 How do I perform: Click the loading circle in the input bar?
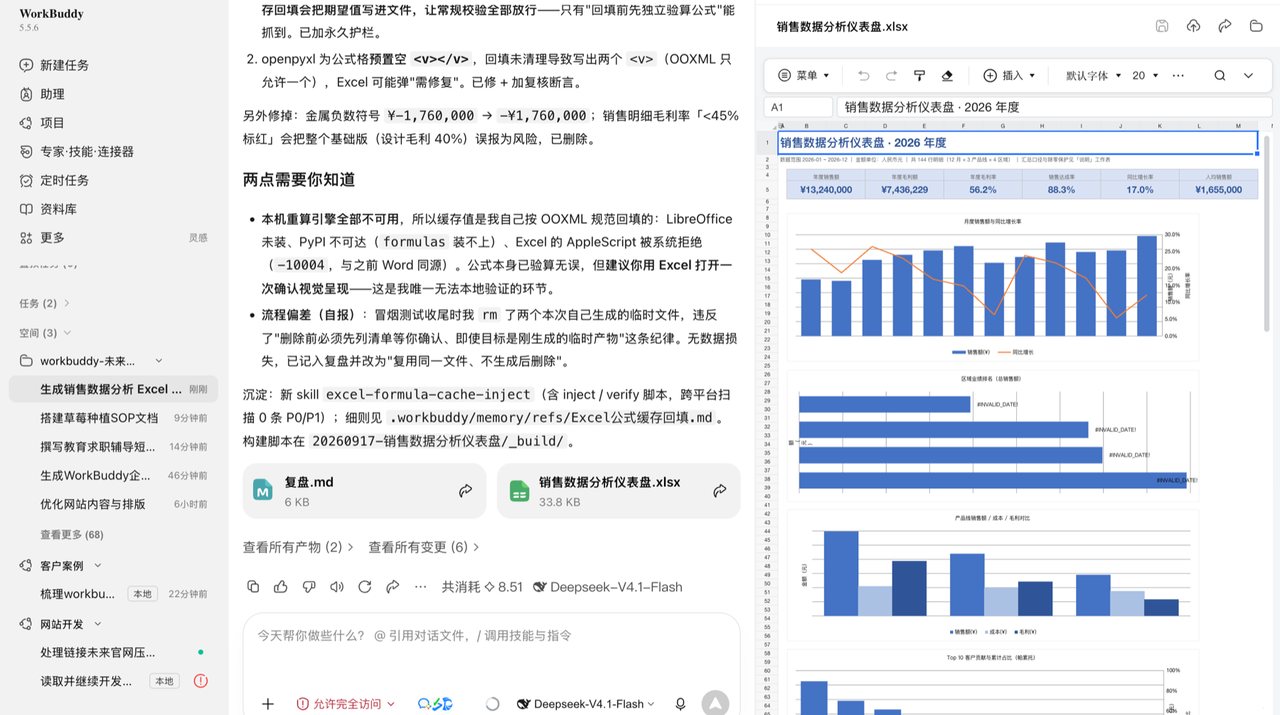pyautogui.click(x=492, y=704)
